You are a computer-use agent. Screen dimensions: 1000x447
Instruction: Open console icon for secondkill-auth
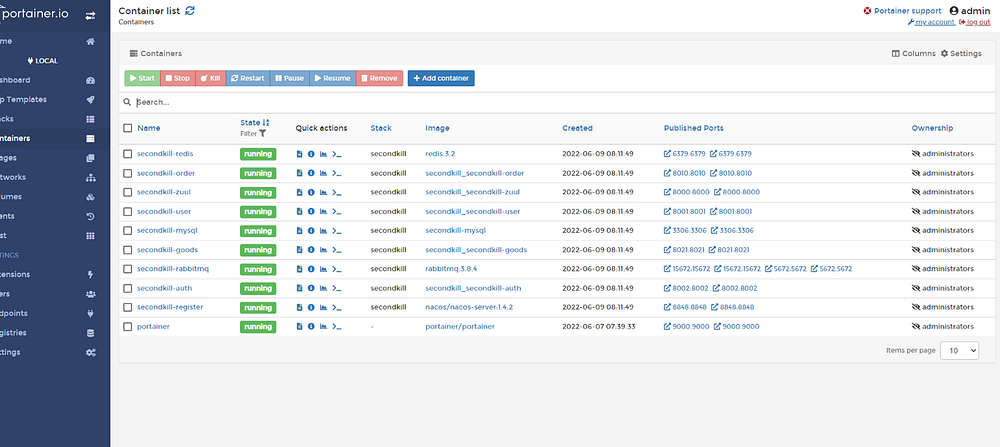click(337, 288)
